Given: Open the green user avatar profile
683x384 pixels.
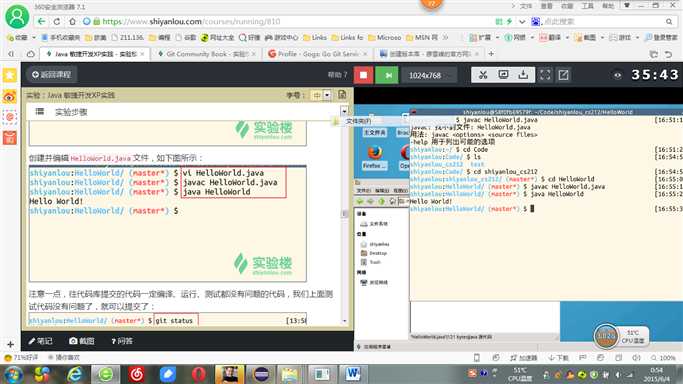Looking at the screenshot, I should click(17, 17).
